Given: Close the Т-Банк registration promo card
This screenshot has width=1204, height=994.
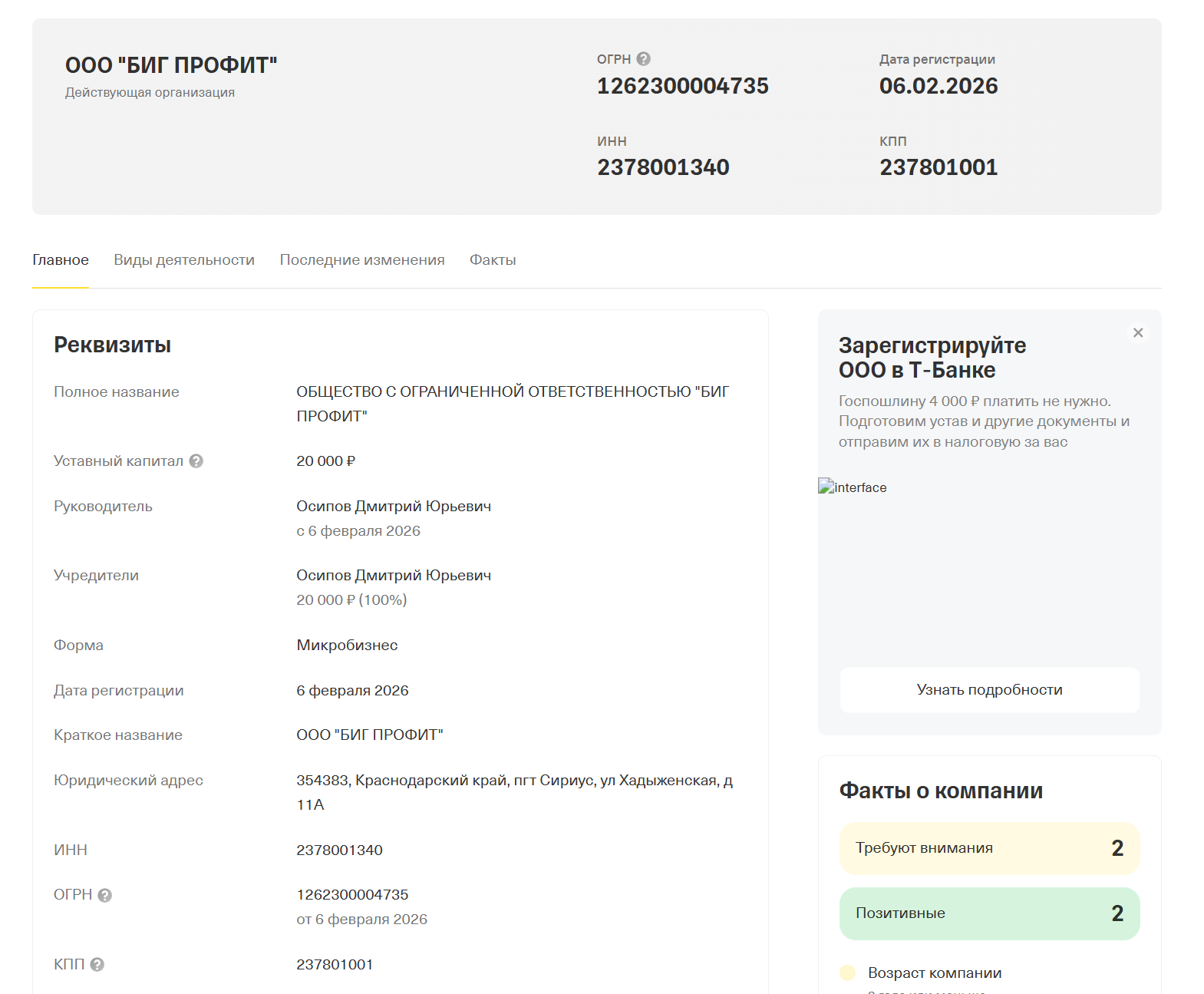Looking at the screenshot, I should click(1138, 332).
